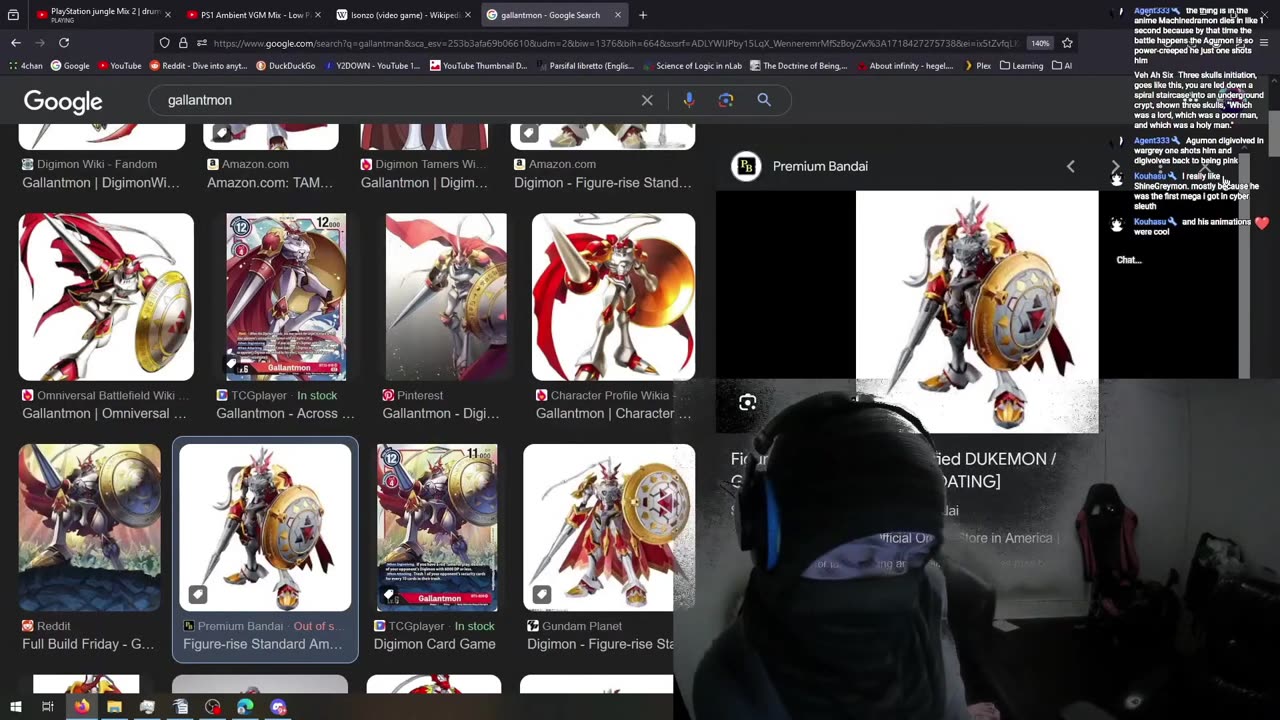Image resolution: width=1280 pixels, height=720 pixels.
Task: Open OBS Studio from taskbar
Action: (x=212, y=707)
